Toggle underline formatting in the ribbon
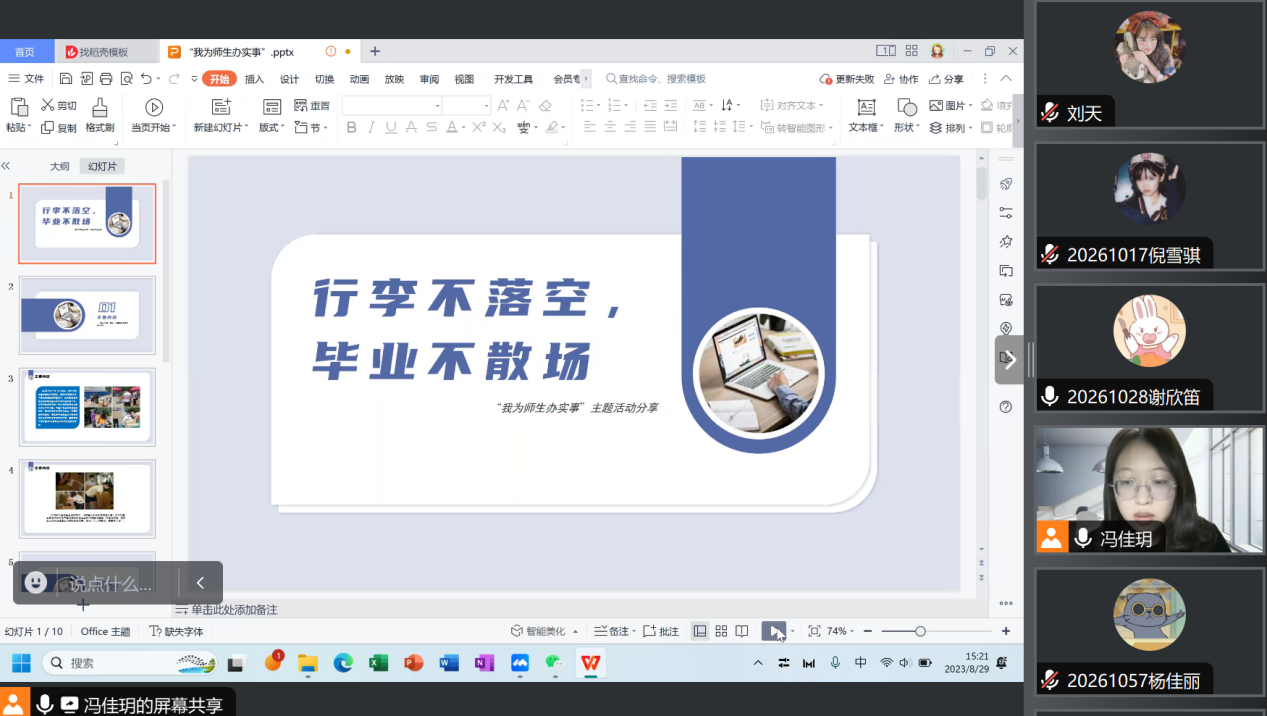This screenshot has height=716, width=1267. (x=391, y=128)
